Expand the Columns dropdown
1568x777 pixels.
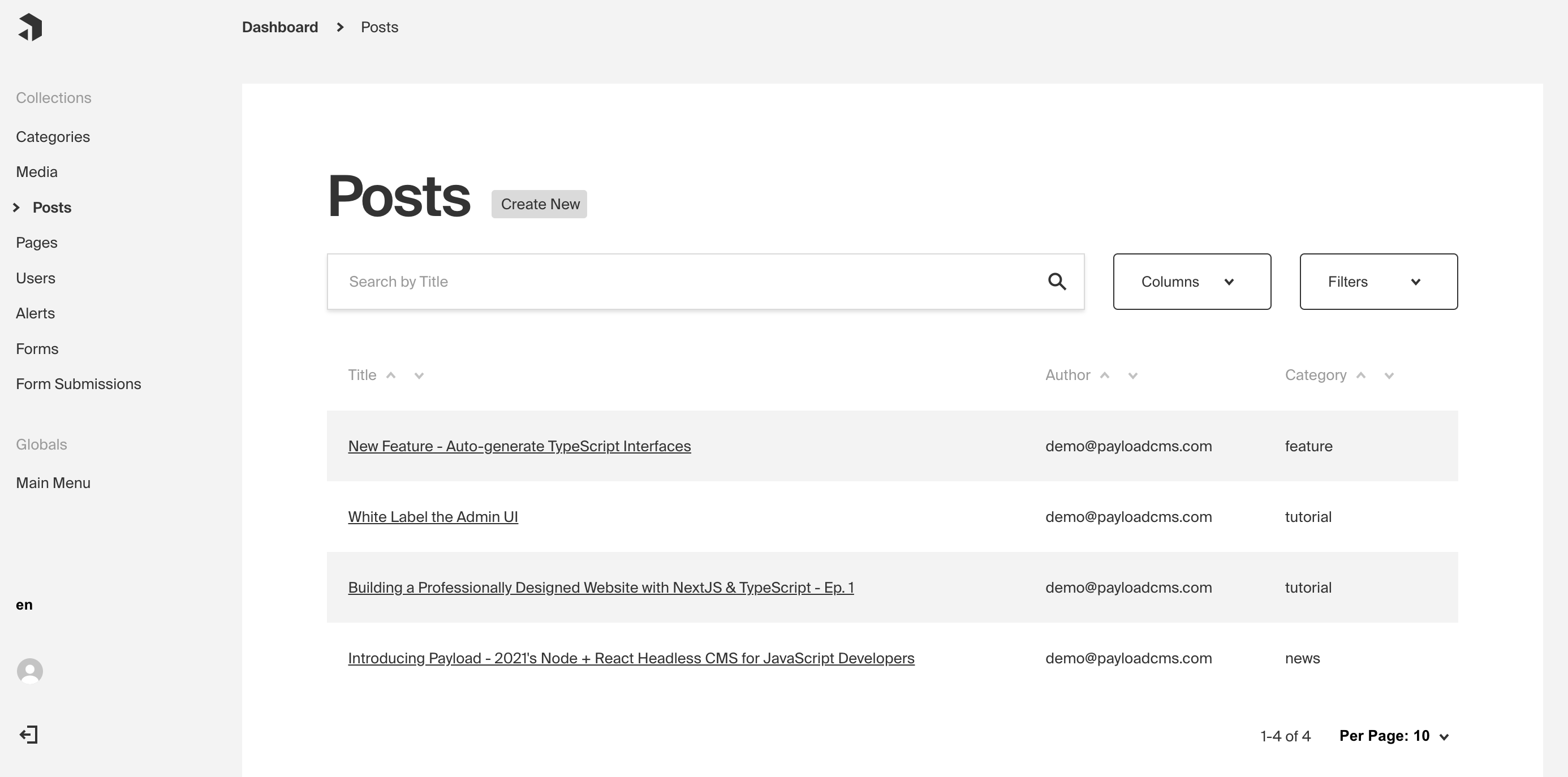pos(1191,282)
